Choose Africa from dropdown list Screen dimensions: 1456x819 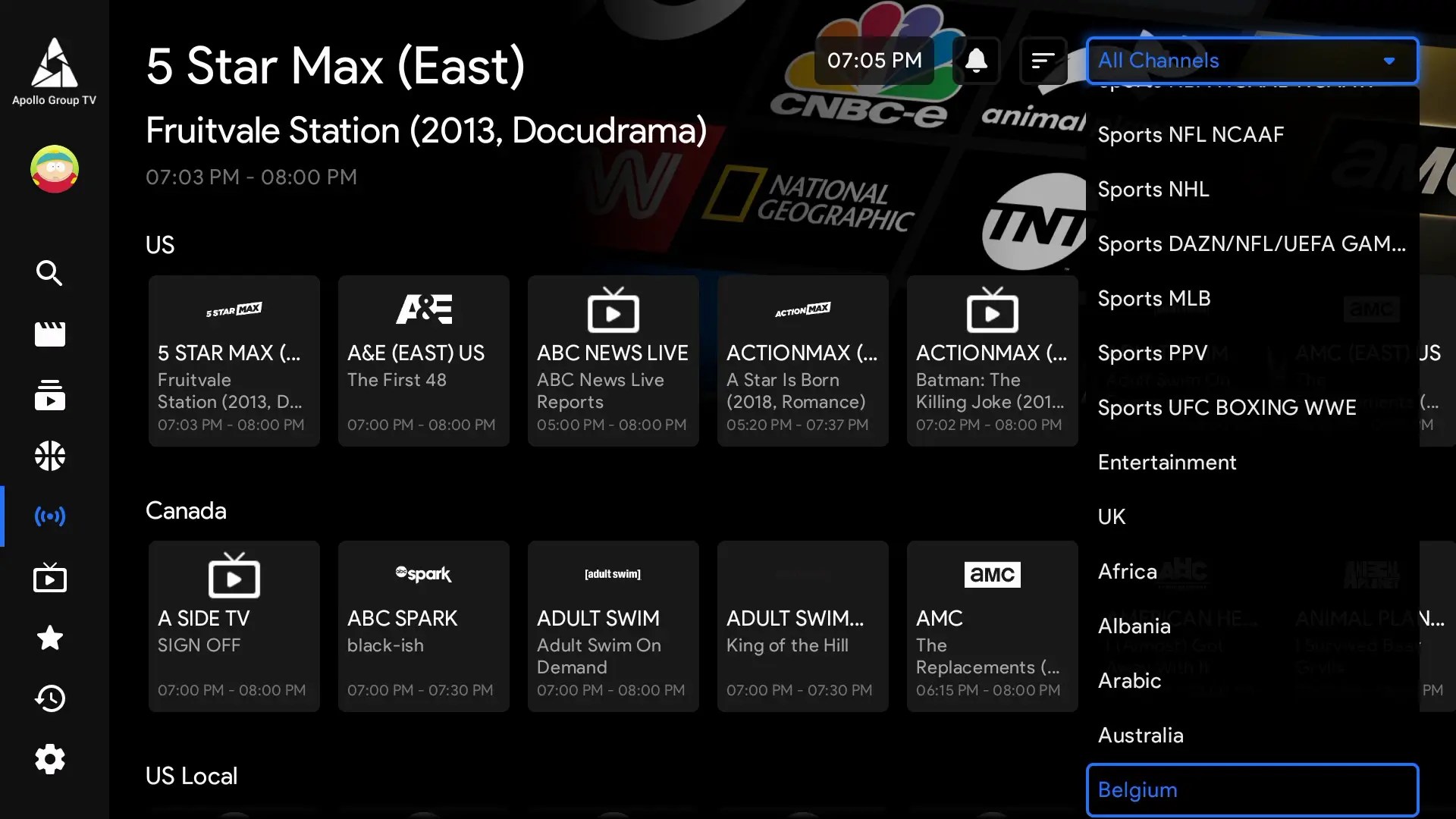click(1252, 571)
